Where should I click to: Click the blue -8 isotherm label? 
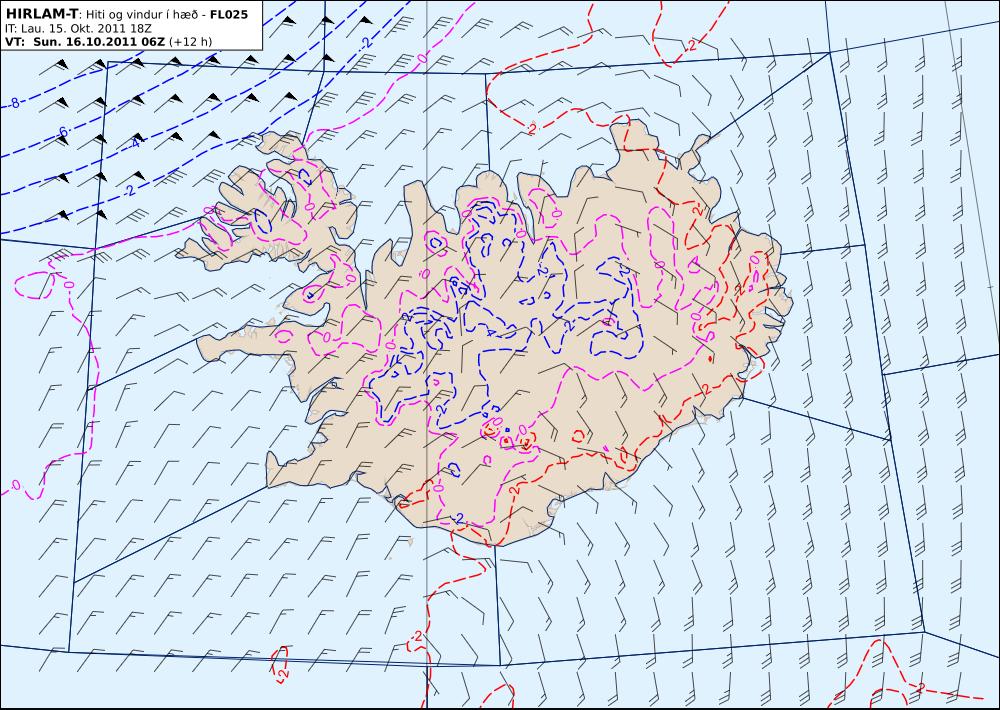click(14, 102)
